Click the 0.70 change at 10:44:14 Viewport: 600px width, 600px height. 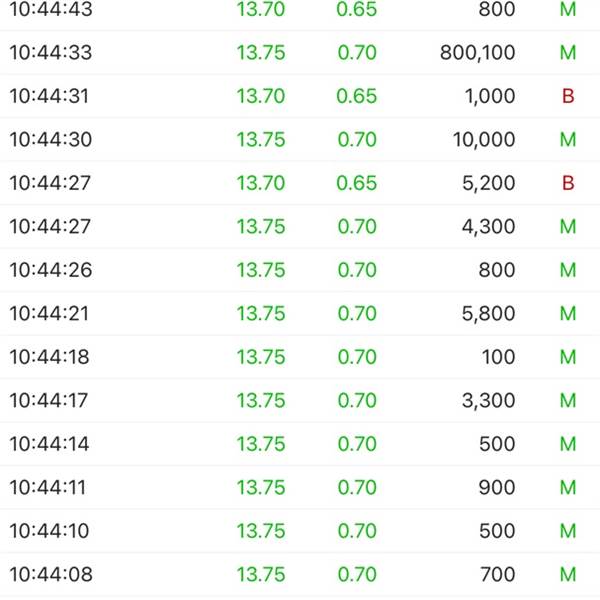(357, 444)
